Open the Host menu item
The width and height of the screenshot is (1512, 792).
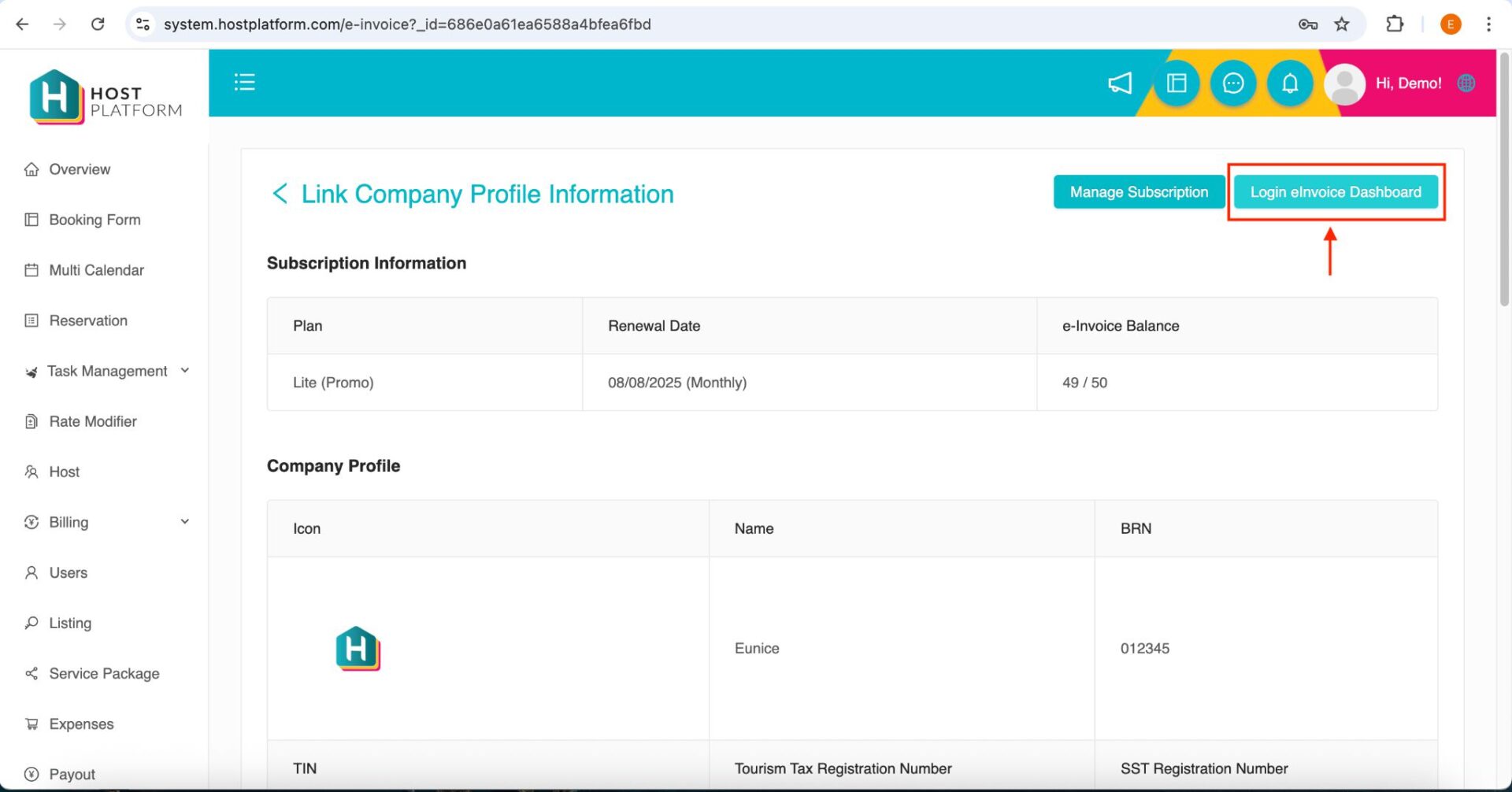coord(65,472)
